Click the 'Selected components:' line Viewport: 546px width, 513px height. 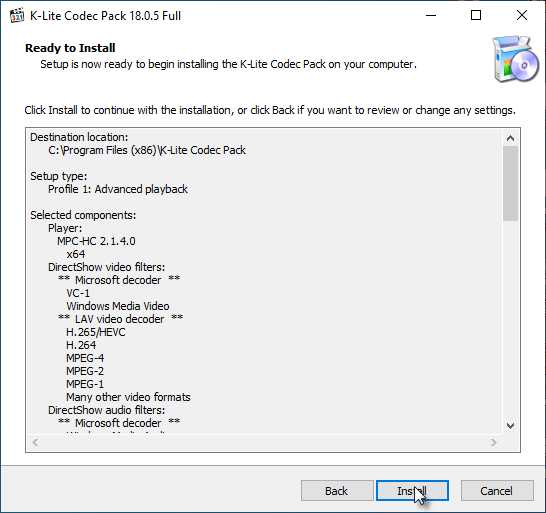(x=83, y=215)
